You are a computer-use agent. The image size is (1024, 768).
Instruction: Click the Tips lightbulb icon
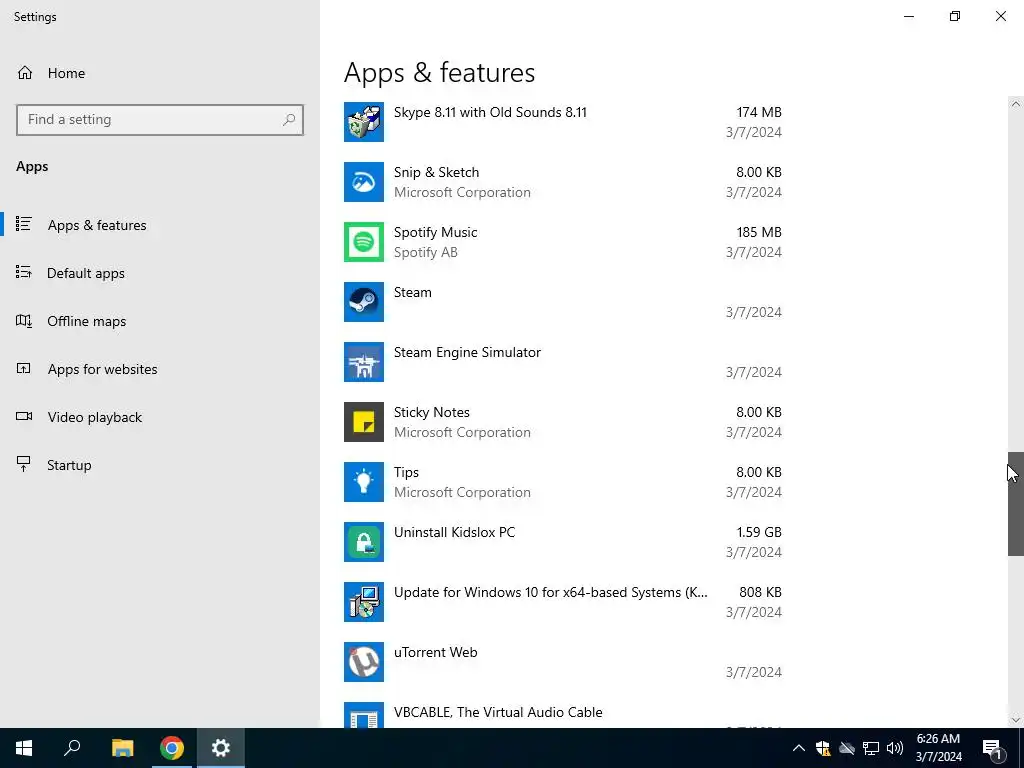point(364,482)
